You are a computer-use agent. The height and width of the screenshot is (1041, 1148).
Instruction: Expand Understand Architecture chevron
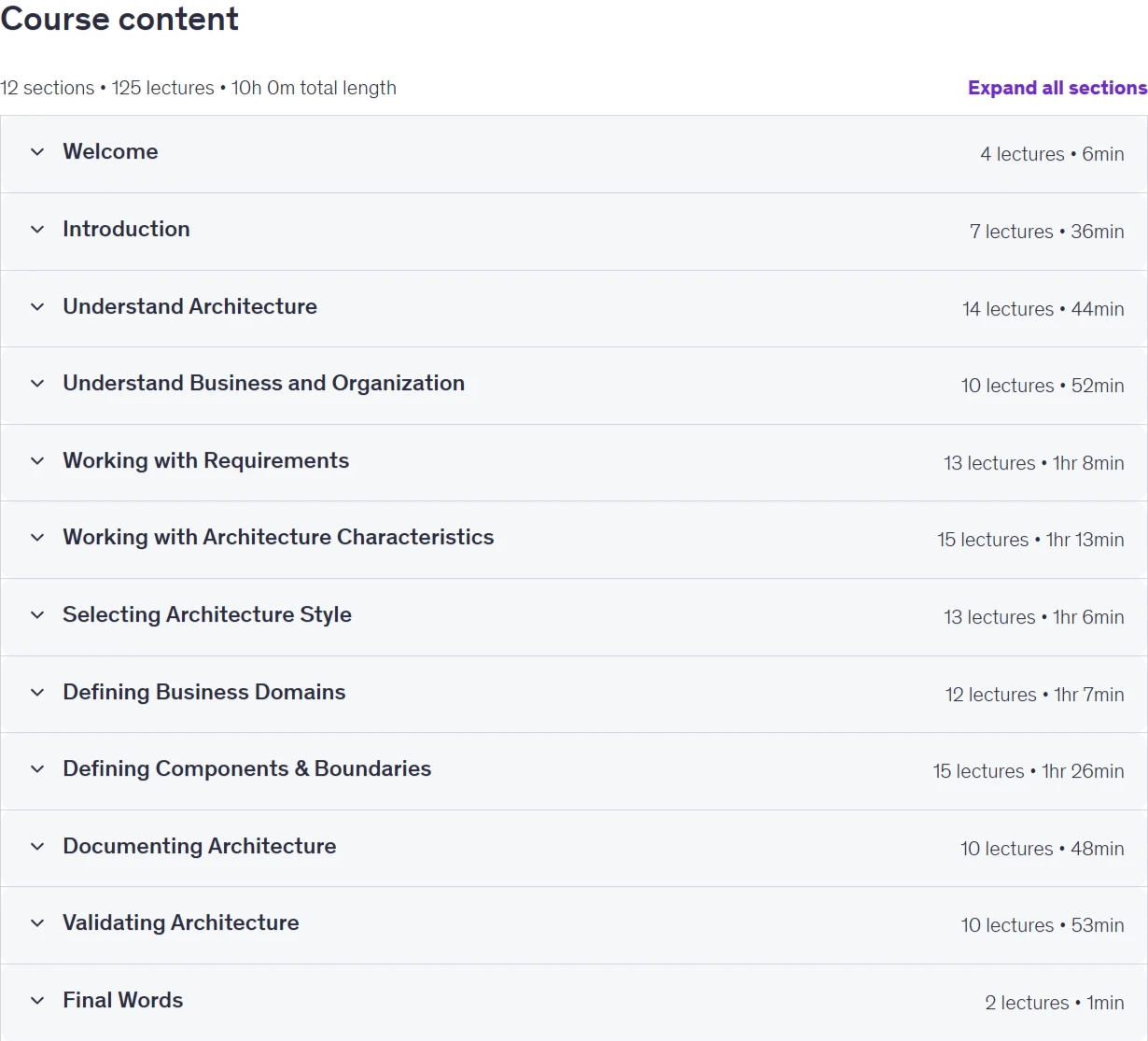[37, 306]
